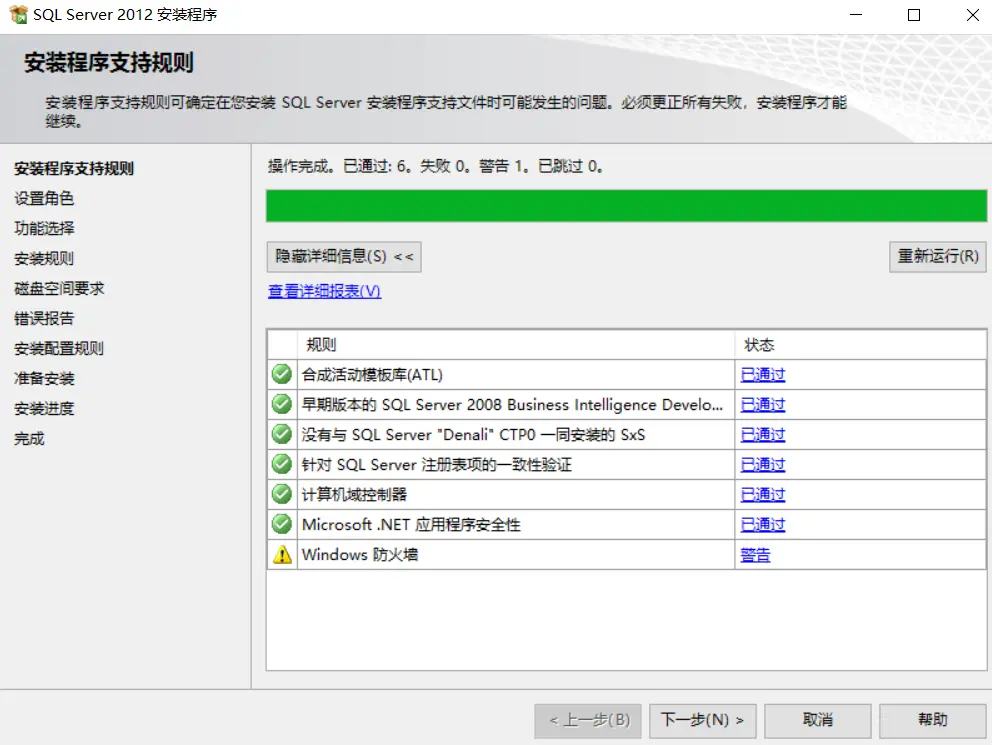The height and width of the screenshot is (745, 992).
Task: Click green check icon for SQL Server 2008 Business Intelligence row
Action: pyautogui.click(x=282, y=404)
